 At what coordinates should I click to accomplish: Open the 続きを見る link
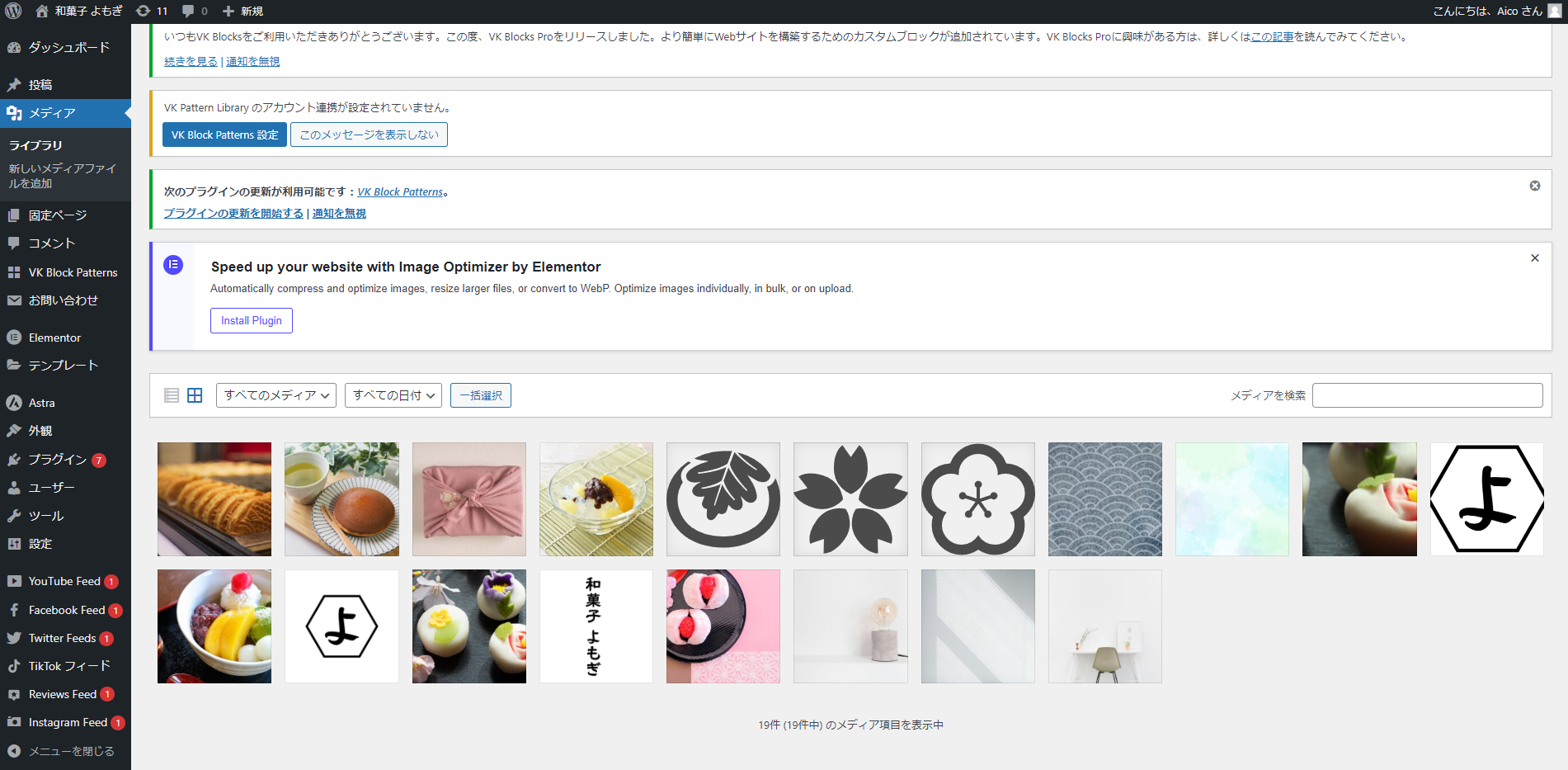191,61
